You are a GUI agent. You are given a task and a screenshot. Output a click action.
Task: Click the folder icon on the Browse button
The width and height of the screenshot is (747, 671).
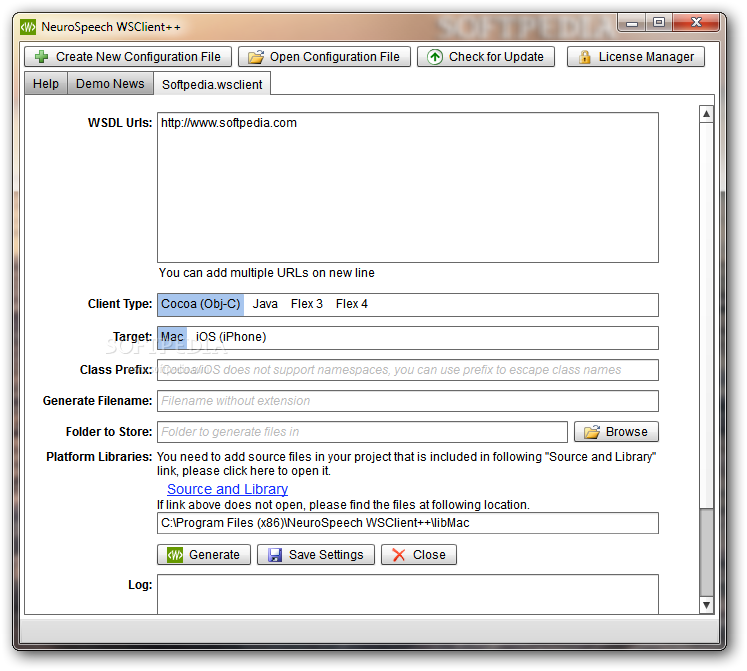(x=592, y=432)
